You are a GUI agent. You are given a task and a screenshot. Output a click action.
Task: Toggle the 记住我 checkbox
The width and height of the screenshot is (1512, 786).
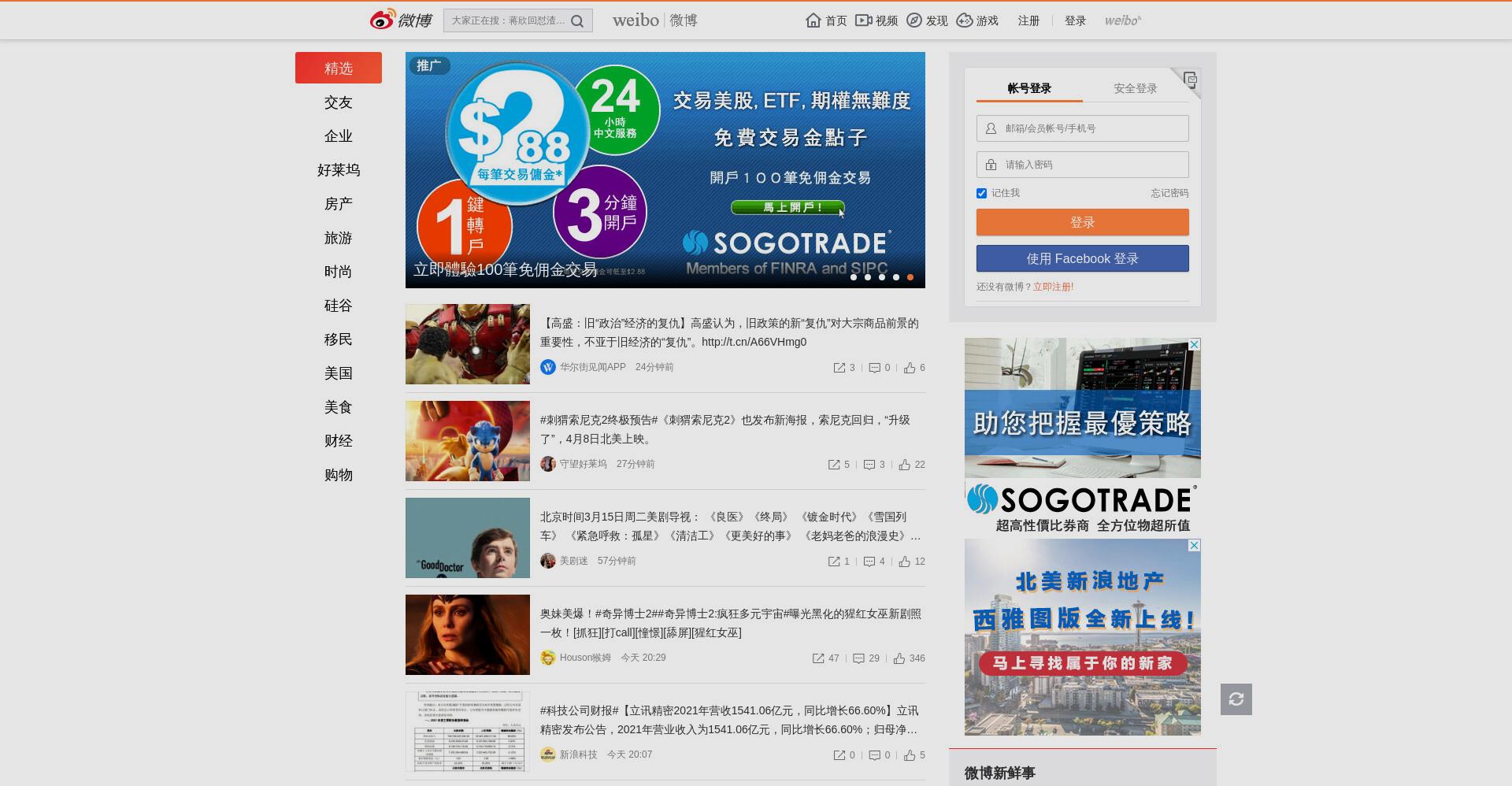click(981, 193)
